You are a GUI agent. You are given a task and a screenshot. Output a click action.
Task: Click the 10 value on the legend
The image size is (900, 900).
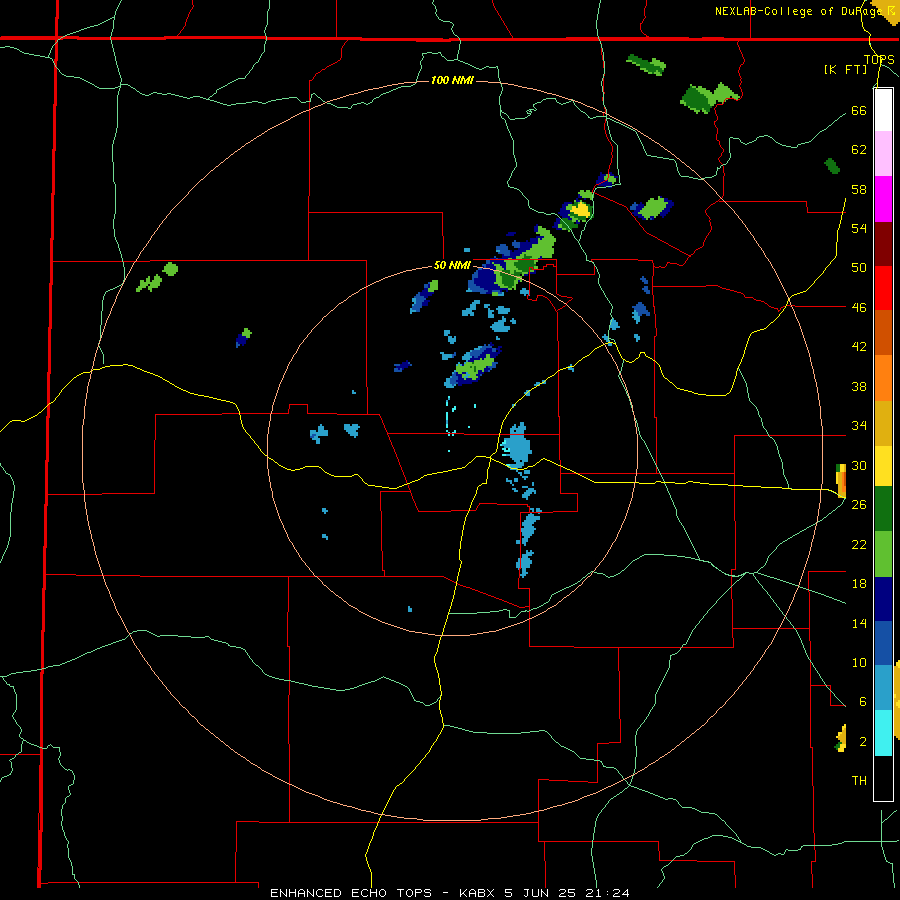point(859,662)
